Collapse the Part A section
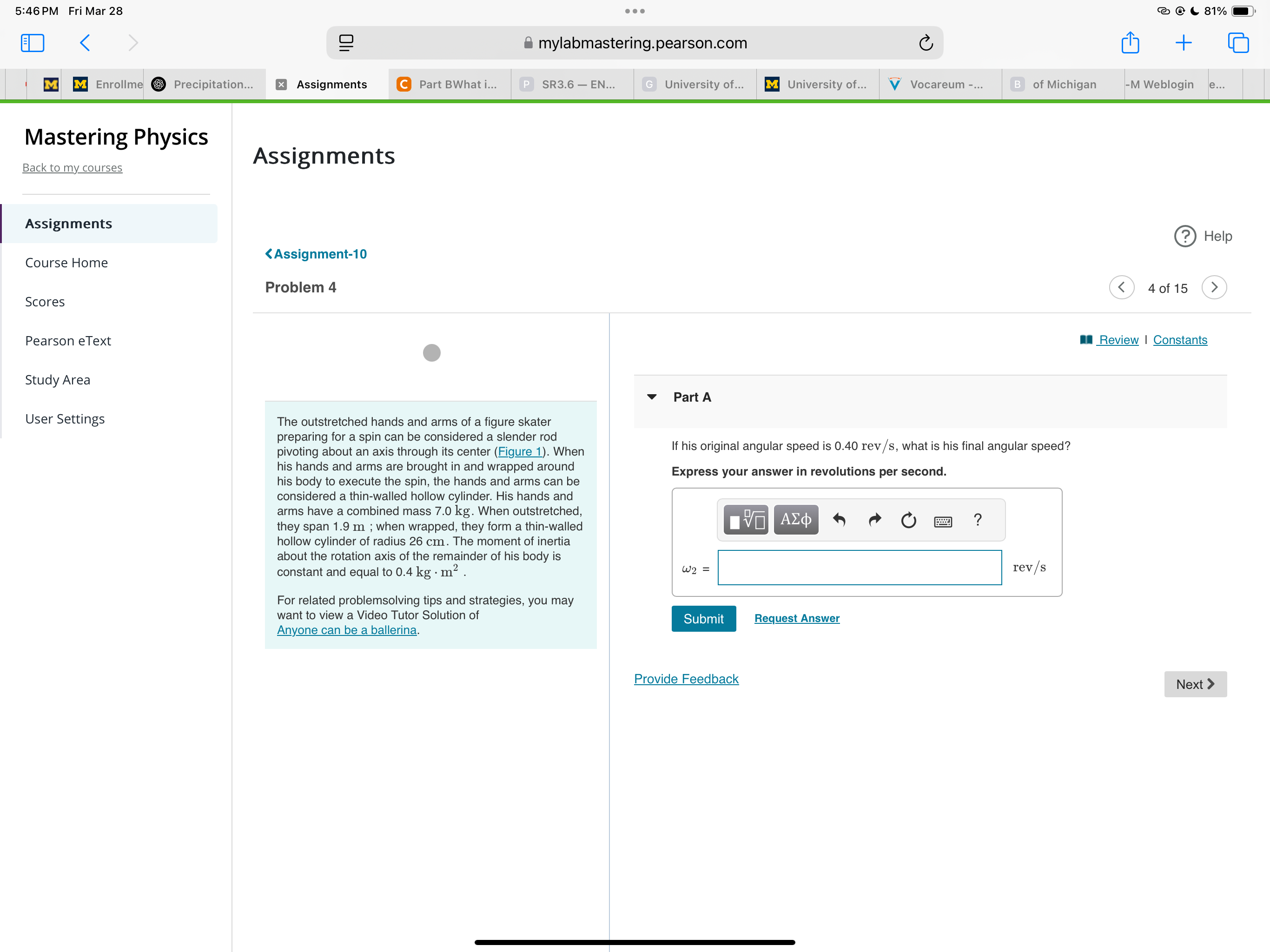Image resolution: width=1270 pixels, height=952 pixels. pos(652,397)
